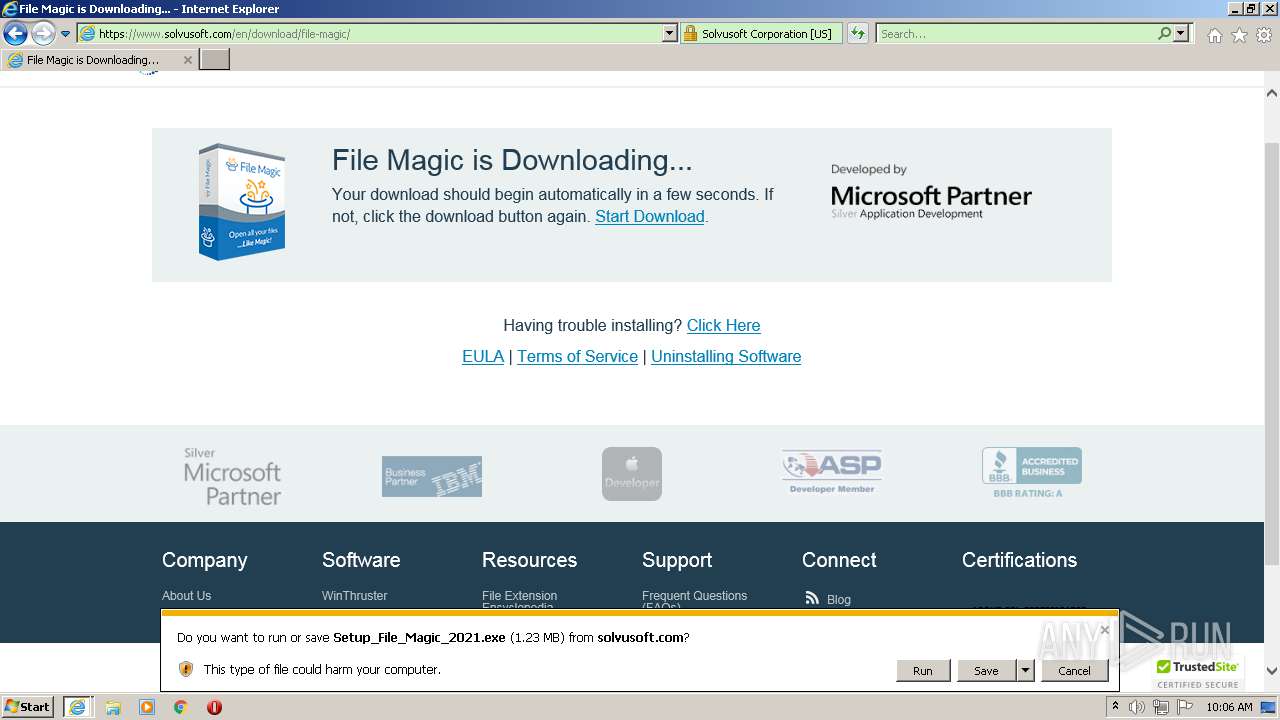Viewport: 1280px width, 720px height.
Task: Click the volume speaker tray icon
Action: pyautogui.click(x=1137, y=707)
